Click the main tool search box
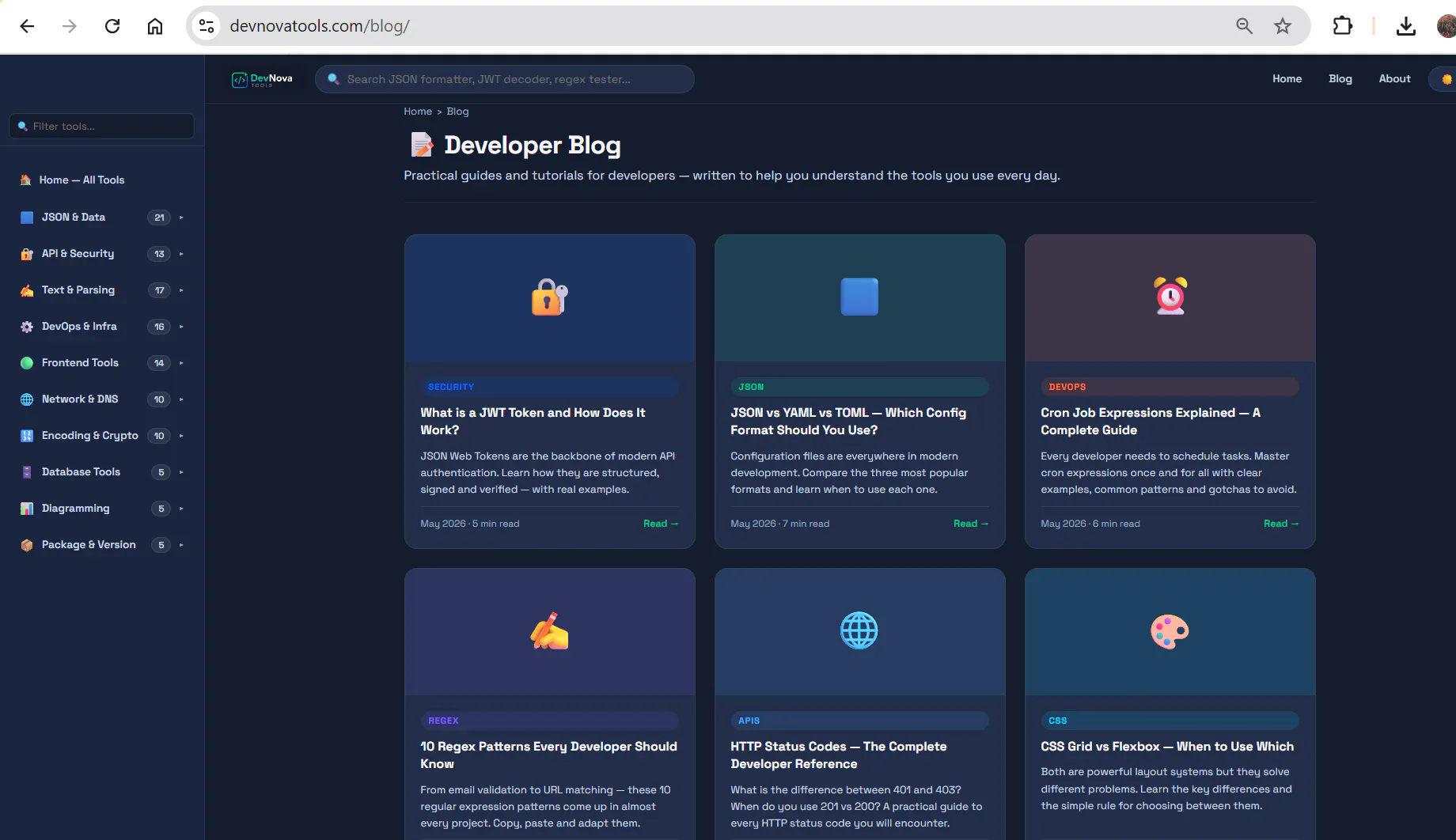This screenshot has height=840, width=1456. coord(504,79)
